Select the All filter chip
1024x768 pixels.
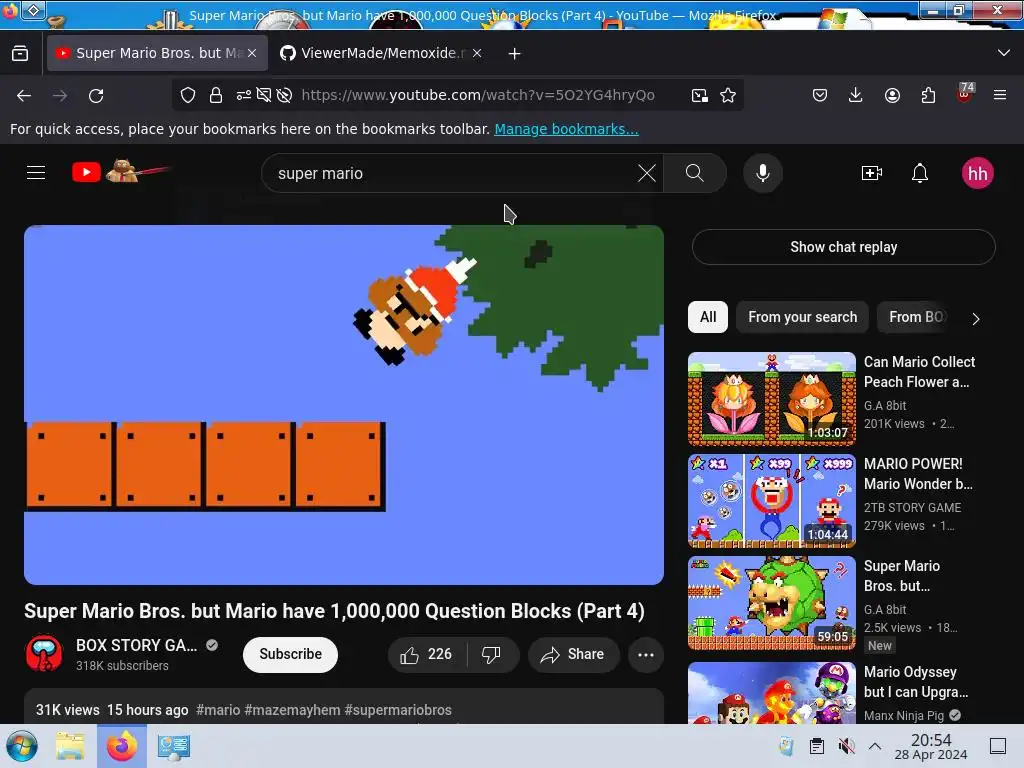coord(708,317)
